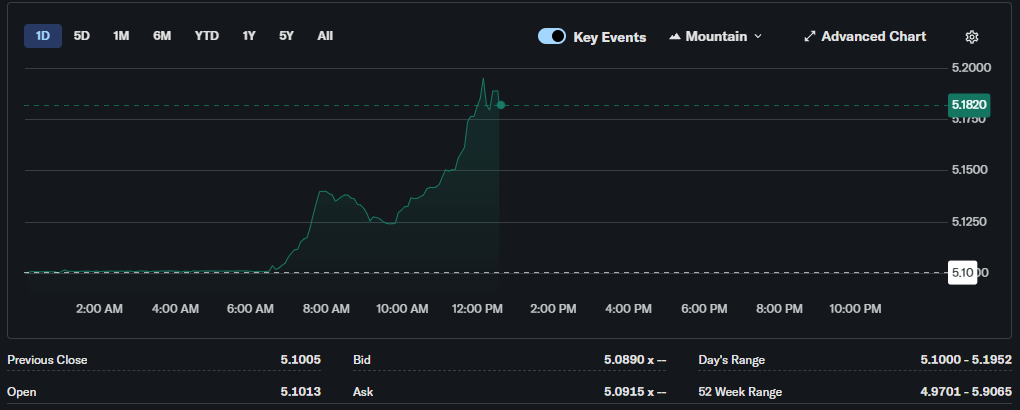This screenshot has height=410, width=1020.
Task: Expand the Mountain chart type dropdown
Action: tap(757, 37)
